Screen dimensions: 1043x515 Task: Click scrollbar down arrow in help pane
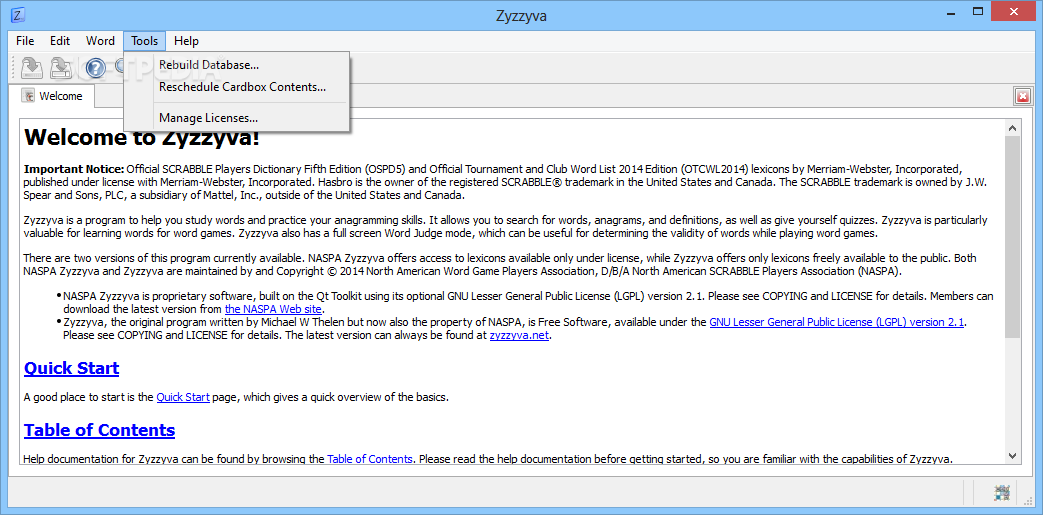pyautogui.click(x=1012, y=456)
